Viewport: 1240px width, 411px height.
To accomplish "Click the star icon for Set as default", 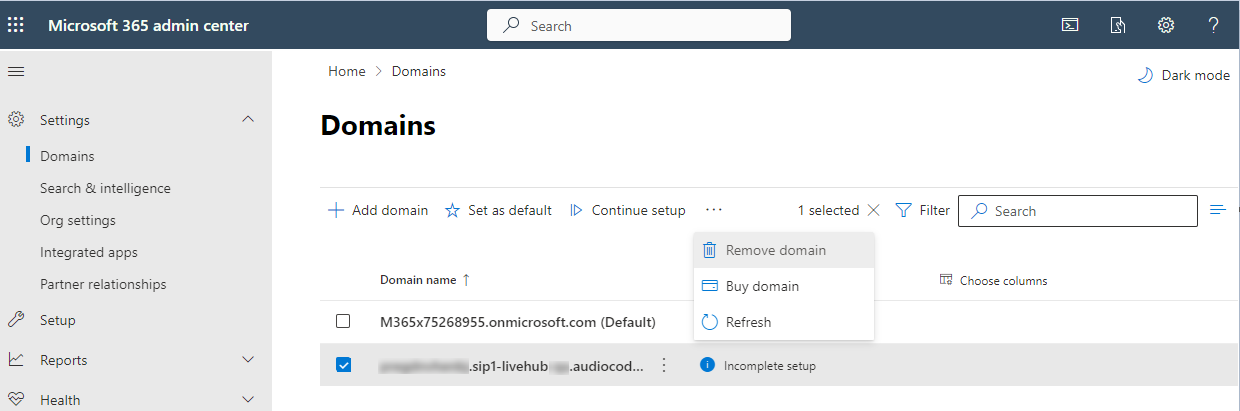I will 452,210.
